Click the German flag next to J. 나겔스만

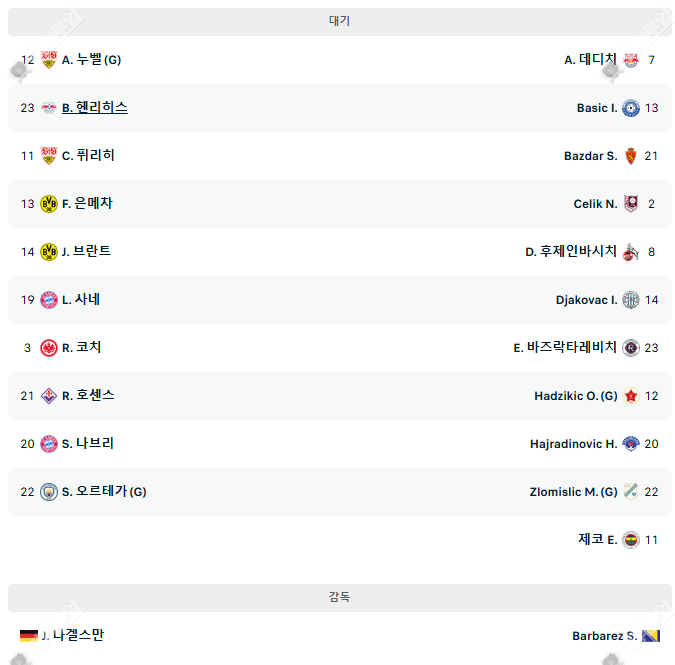tap(28, 636)
